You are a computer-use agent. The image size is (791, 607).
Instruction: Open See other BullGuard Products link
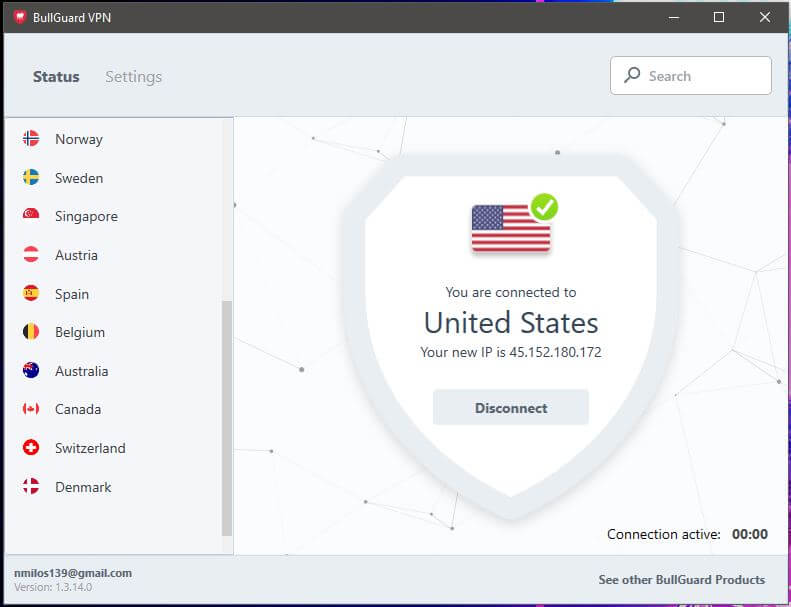click(x=682, y=580)
